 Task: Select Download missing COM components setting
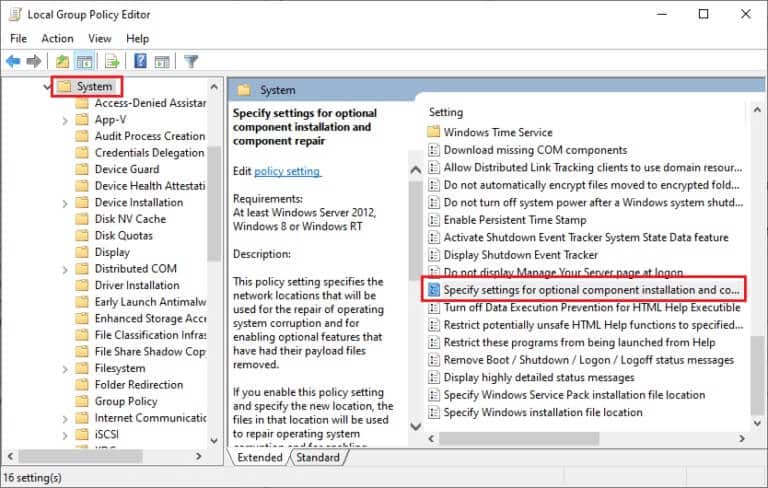(x=528, y=150)
